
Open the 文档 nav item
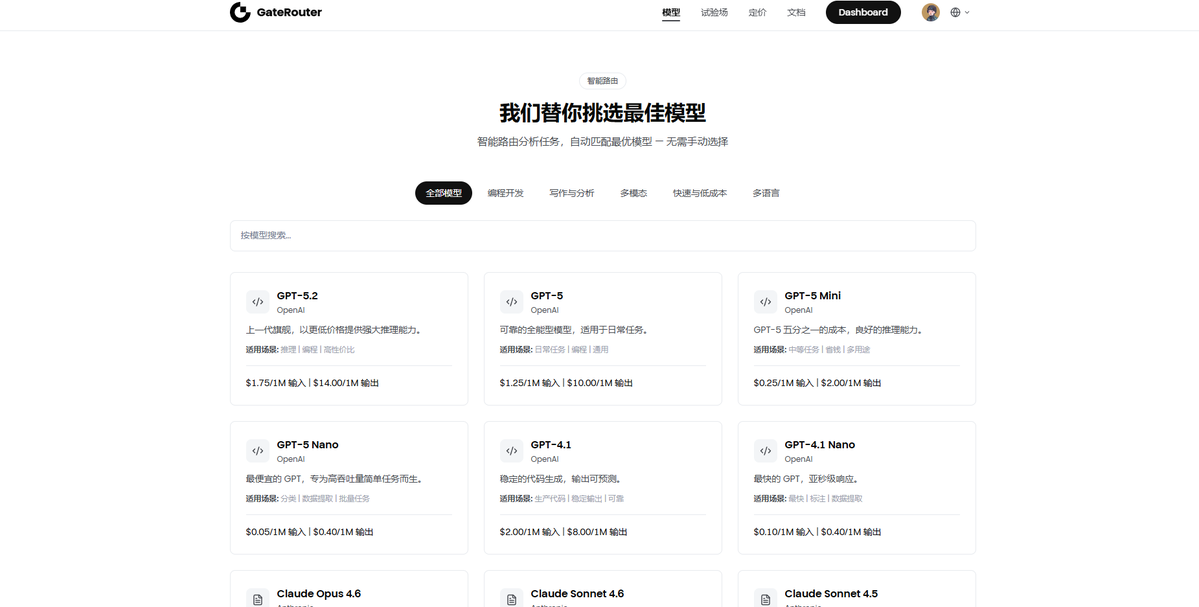[796, 12]
